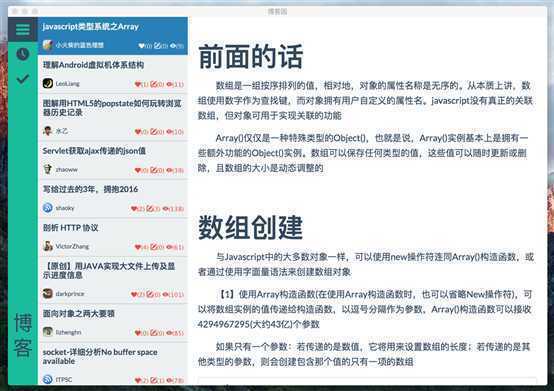Viewport: 554px width, 391px height.
Task: Click the 博客园 window title
Action: tap(277, 12)
